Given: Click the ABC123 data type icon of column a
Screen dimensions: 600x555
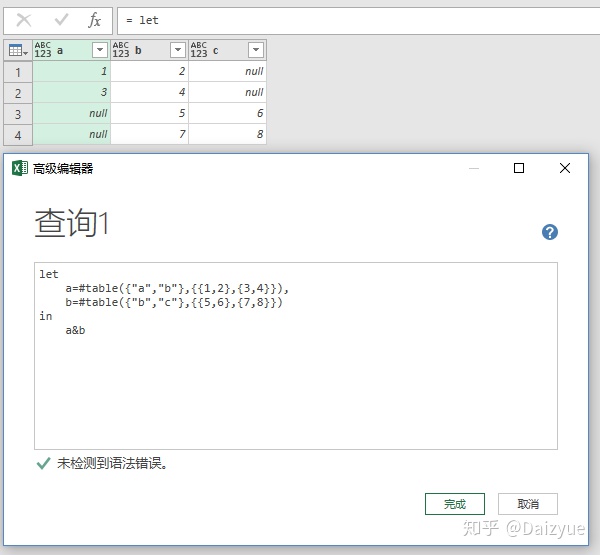Looking at the screenshot, I should tap(43, 50).
